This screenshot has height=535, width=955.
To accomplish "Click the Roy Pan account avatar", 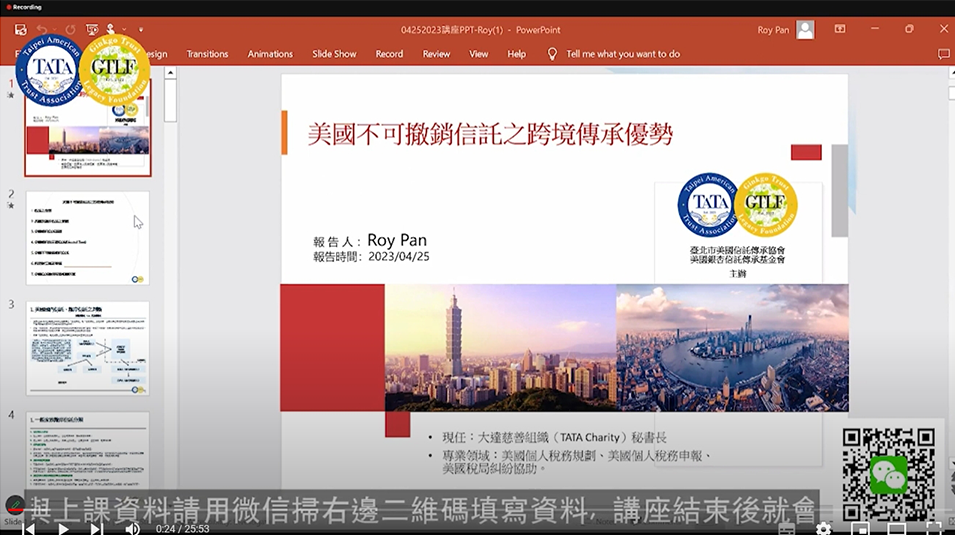I will [x=805, y=29].
